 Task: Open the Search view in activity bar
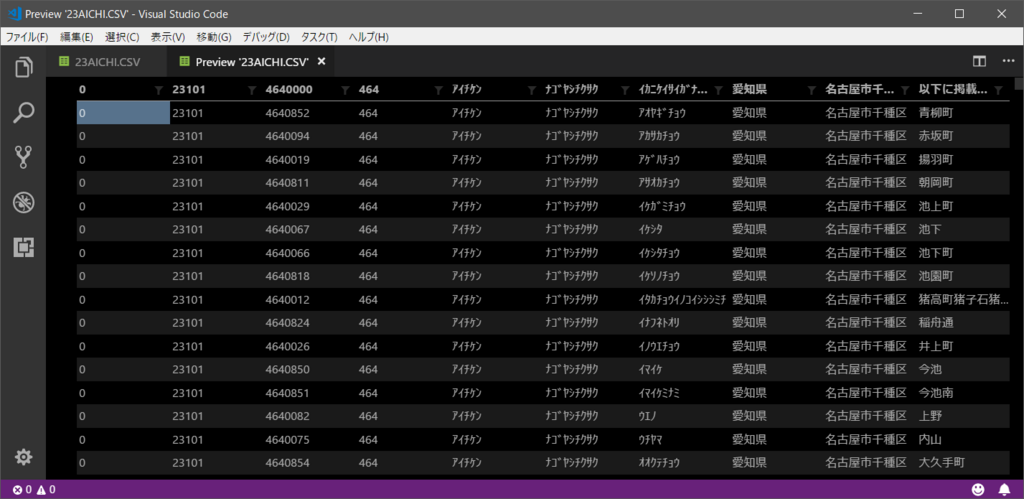coord(24,112)
